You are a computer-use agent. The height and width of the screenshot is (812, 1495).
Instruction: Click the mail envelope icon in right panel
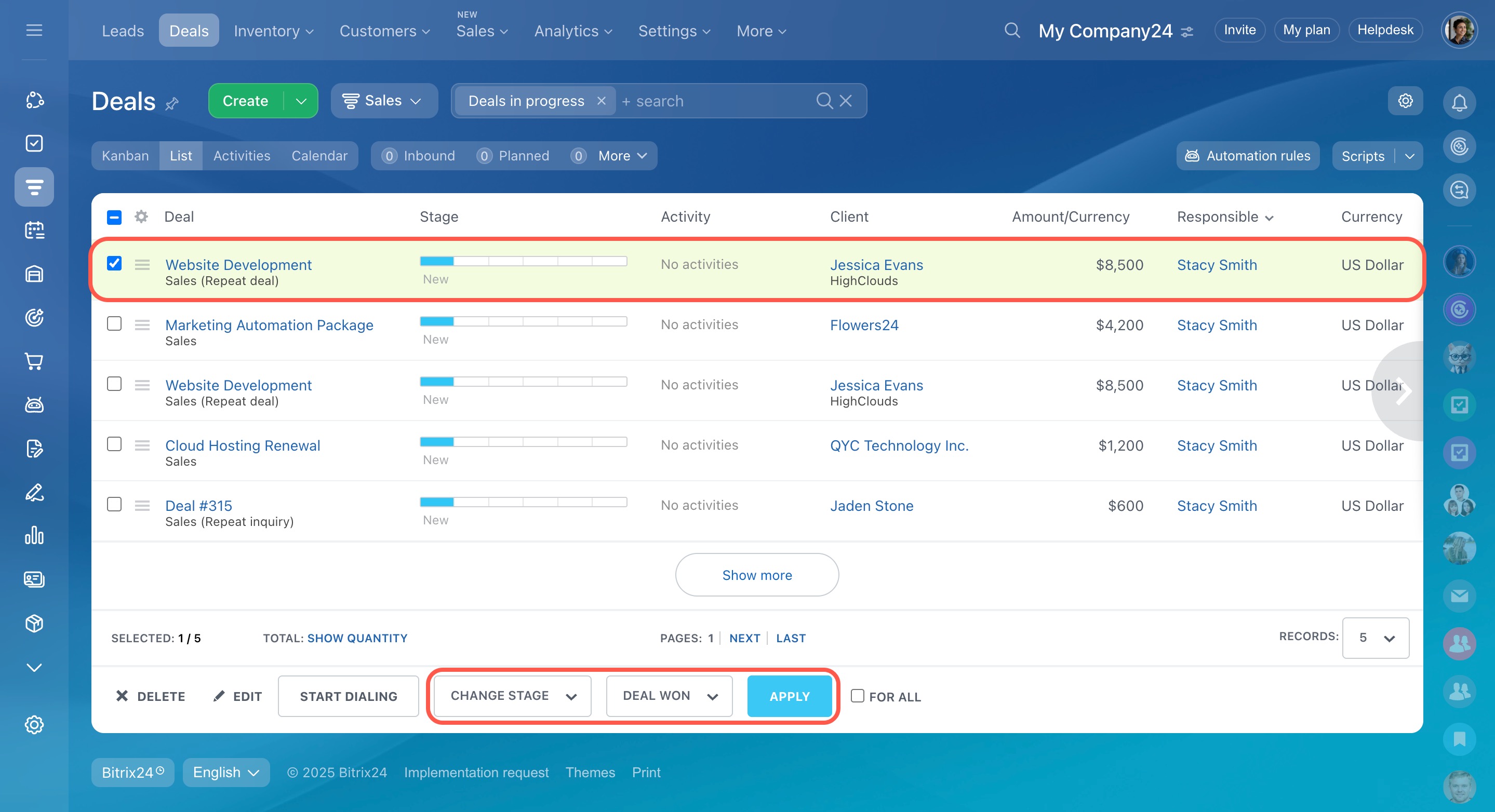click(x=1459, y=596)
